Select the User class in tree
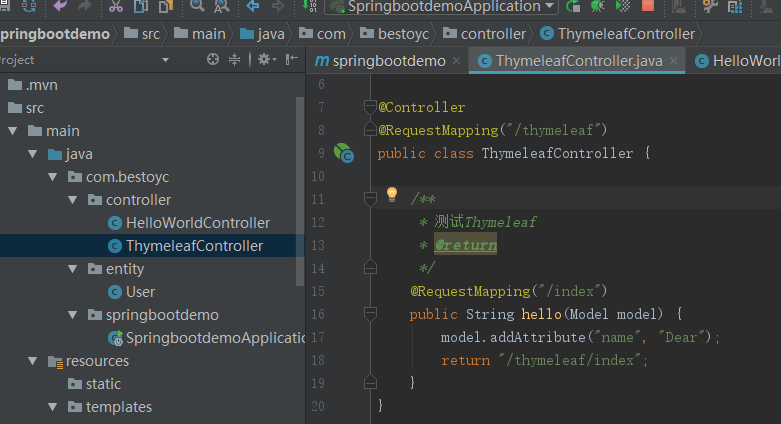The height and width of the screenshot is (424, 781). tap(131, 292)
